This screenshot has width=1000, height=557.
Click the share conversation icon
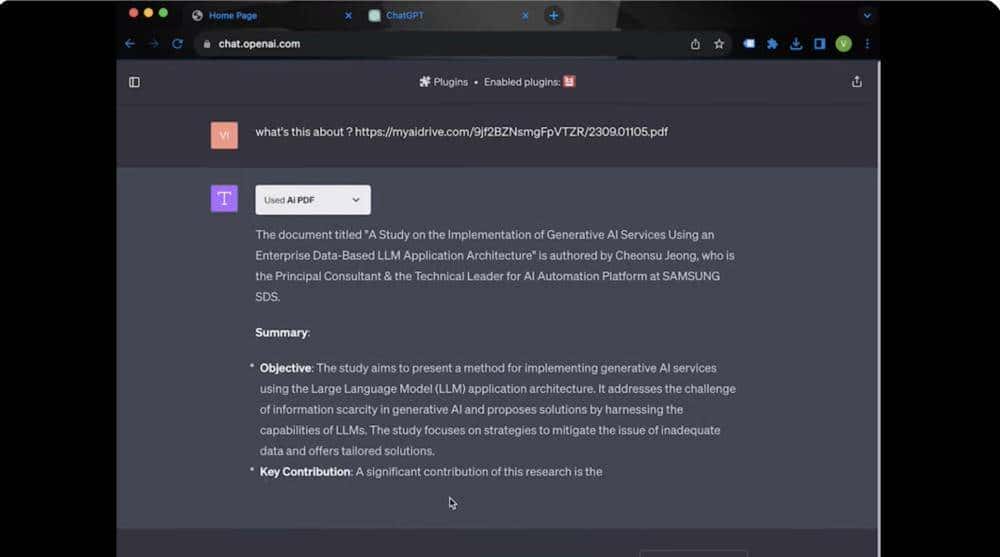(x=856, y=82)
